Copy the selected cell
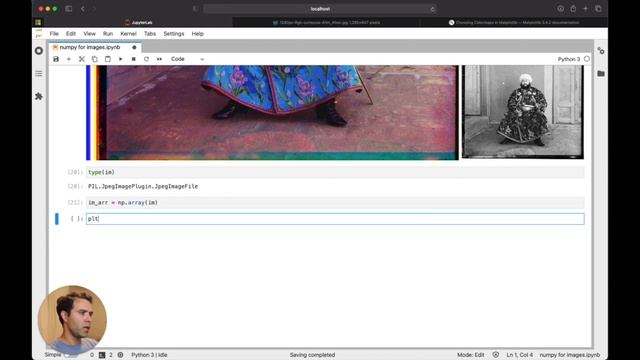640x360 pixels. (x=95, y=59)
